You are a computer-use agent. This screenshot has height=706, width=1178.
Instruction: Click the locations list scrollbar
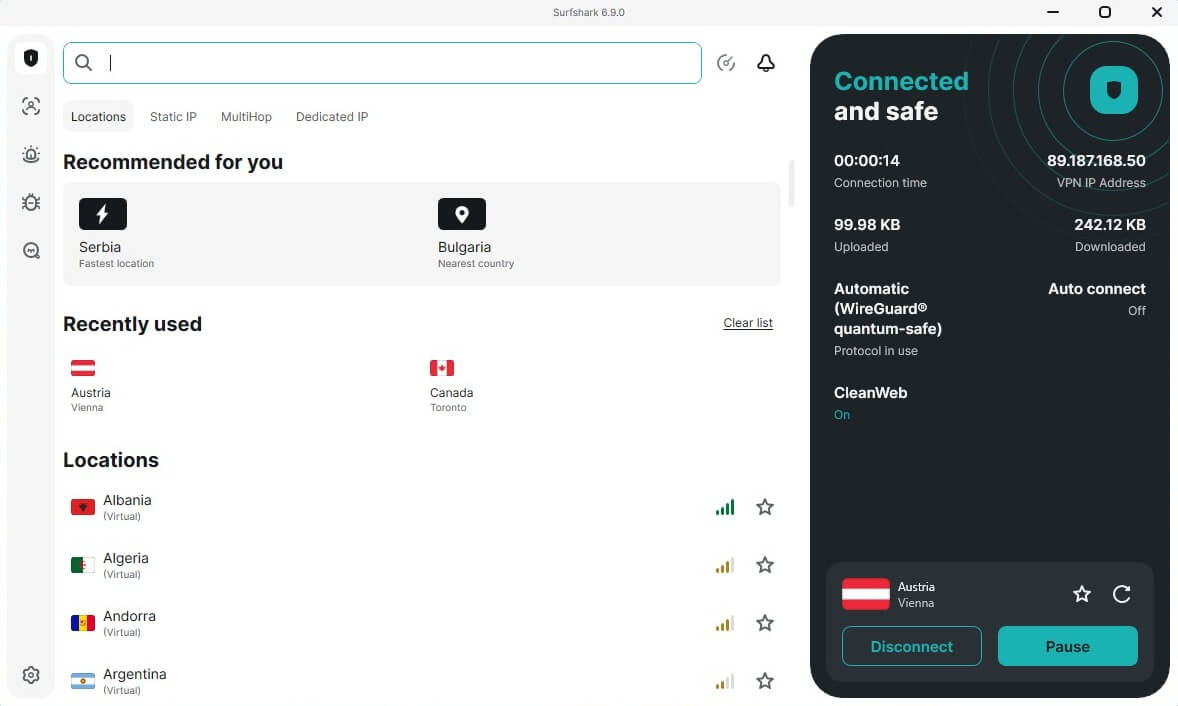[791, 183]
